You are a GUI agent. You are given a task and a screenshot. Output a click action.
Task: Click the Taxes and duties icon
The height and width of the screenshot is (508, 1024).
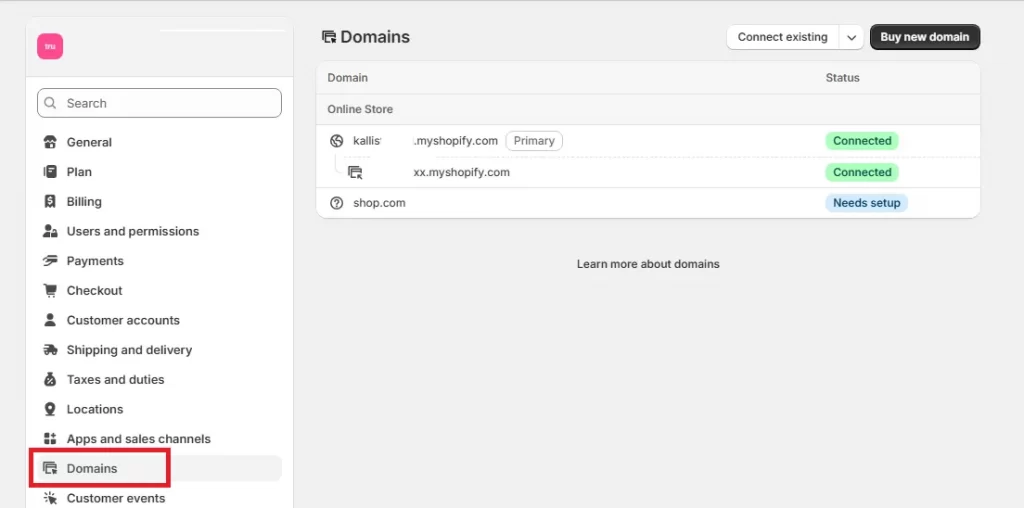click(x=50, y=379)
